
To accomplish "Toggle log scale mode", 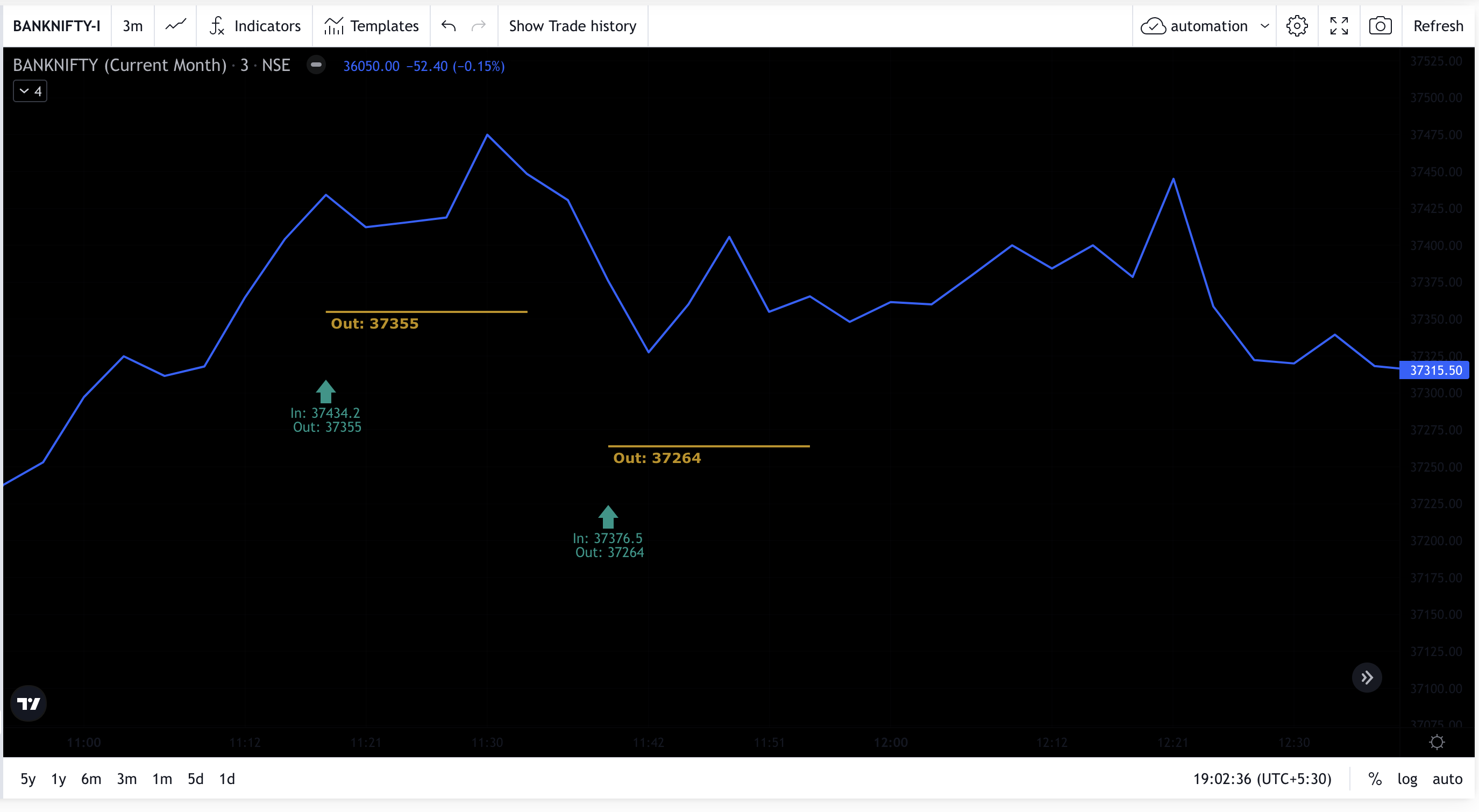I will tap(1406, 779).
